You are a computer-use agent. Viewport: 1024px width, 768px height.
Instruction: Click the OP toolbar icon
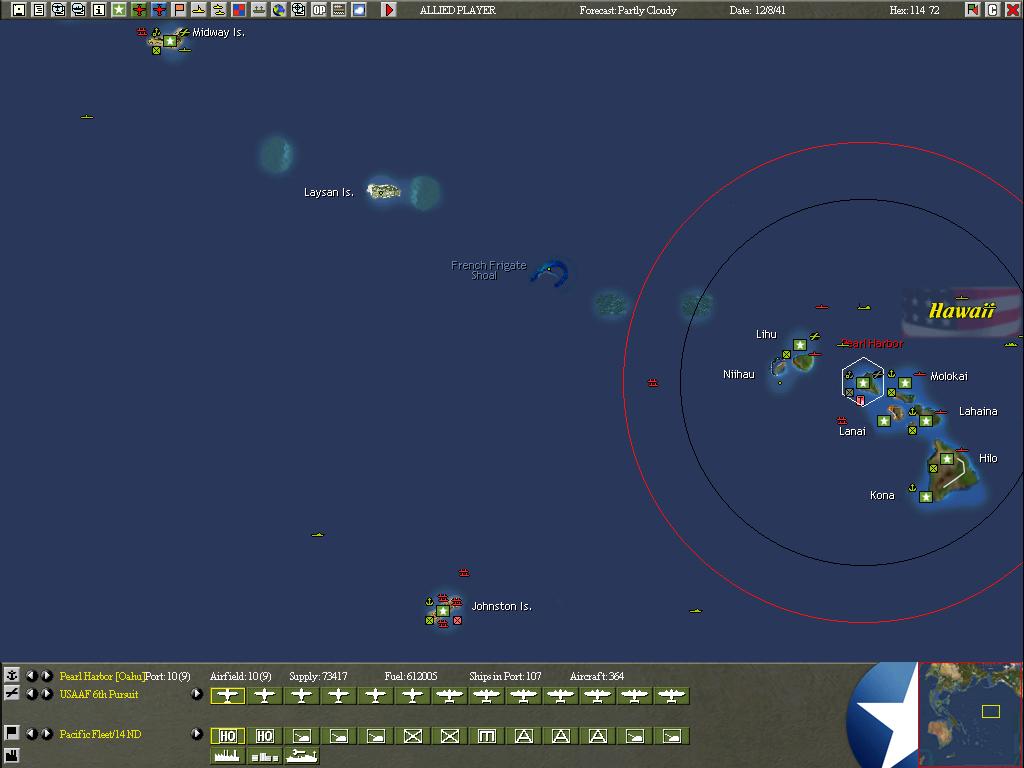319,10
